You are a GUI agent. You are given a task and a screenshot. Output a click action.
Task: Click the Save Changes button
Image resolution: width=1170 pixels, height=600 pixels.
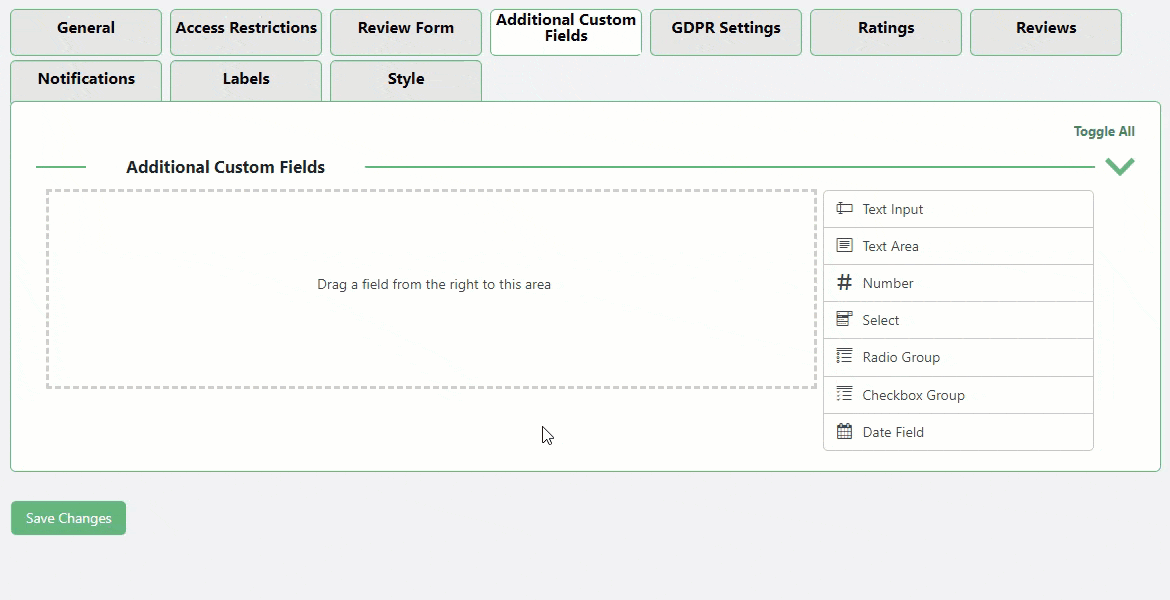[x=69, y=518]
